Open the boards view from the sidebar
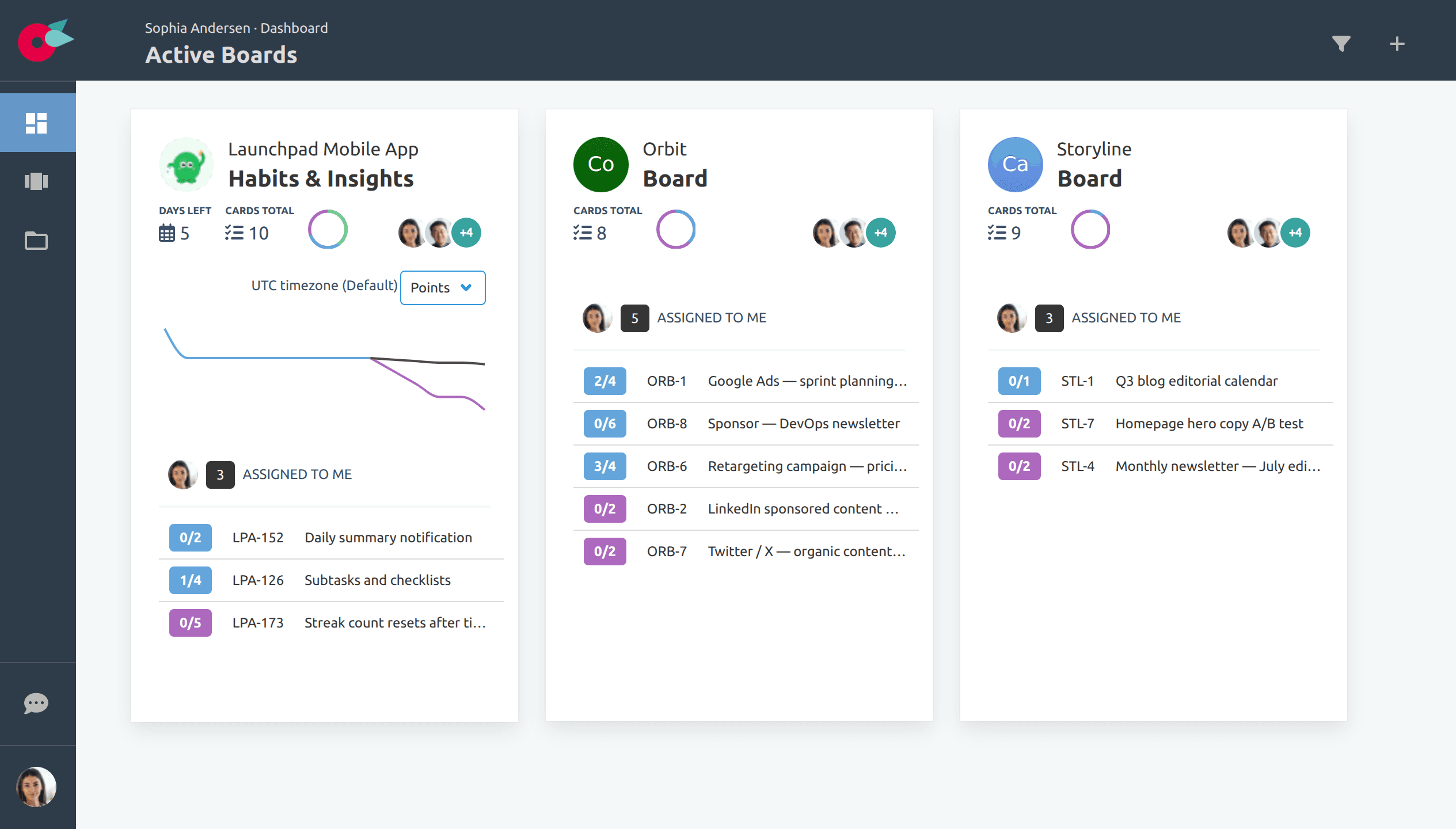 coord(37,182)
